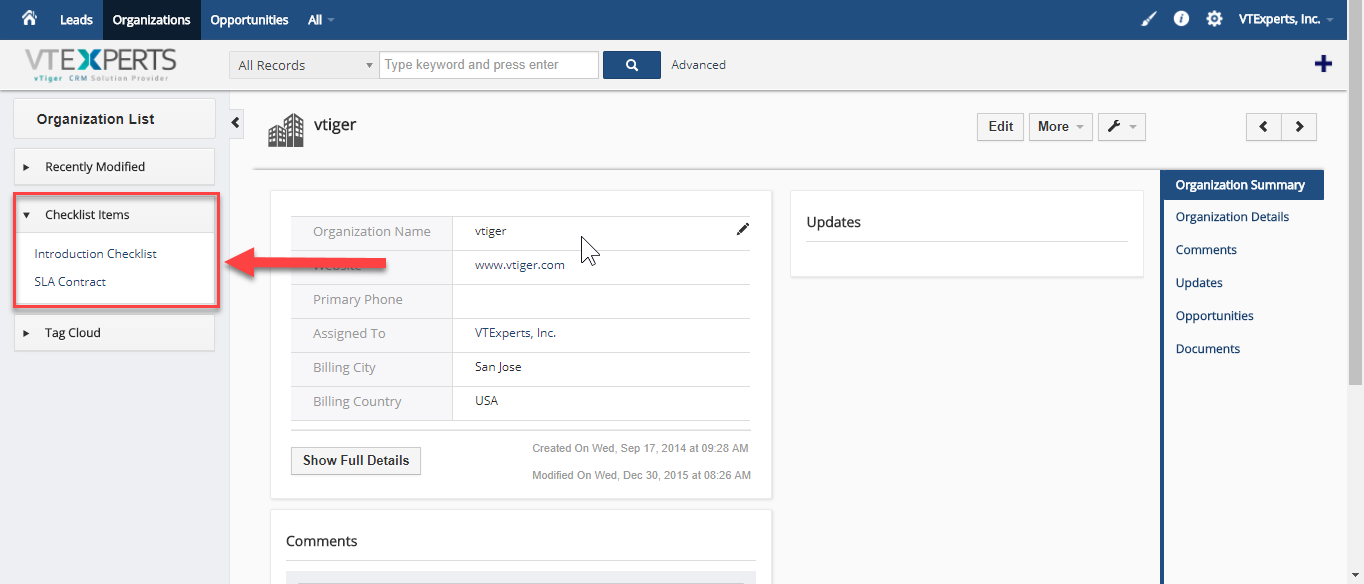1364x584 pixels.
Task: Click the Billing Country value USA
Action: [x=487, y=401]
